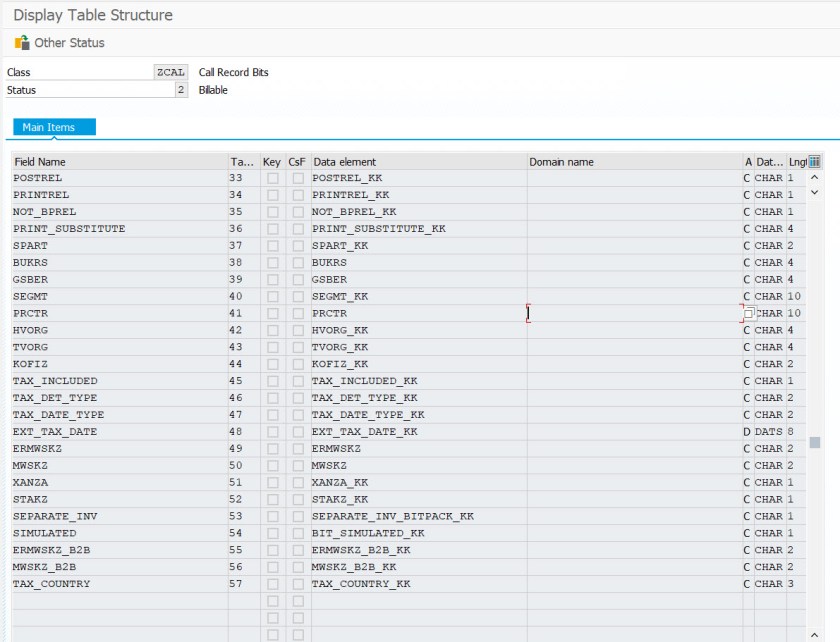Click the Status field showing 2
Screen dimensions: 840x642
click(x=180, y=90)
